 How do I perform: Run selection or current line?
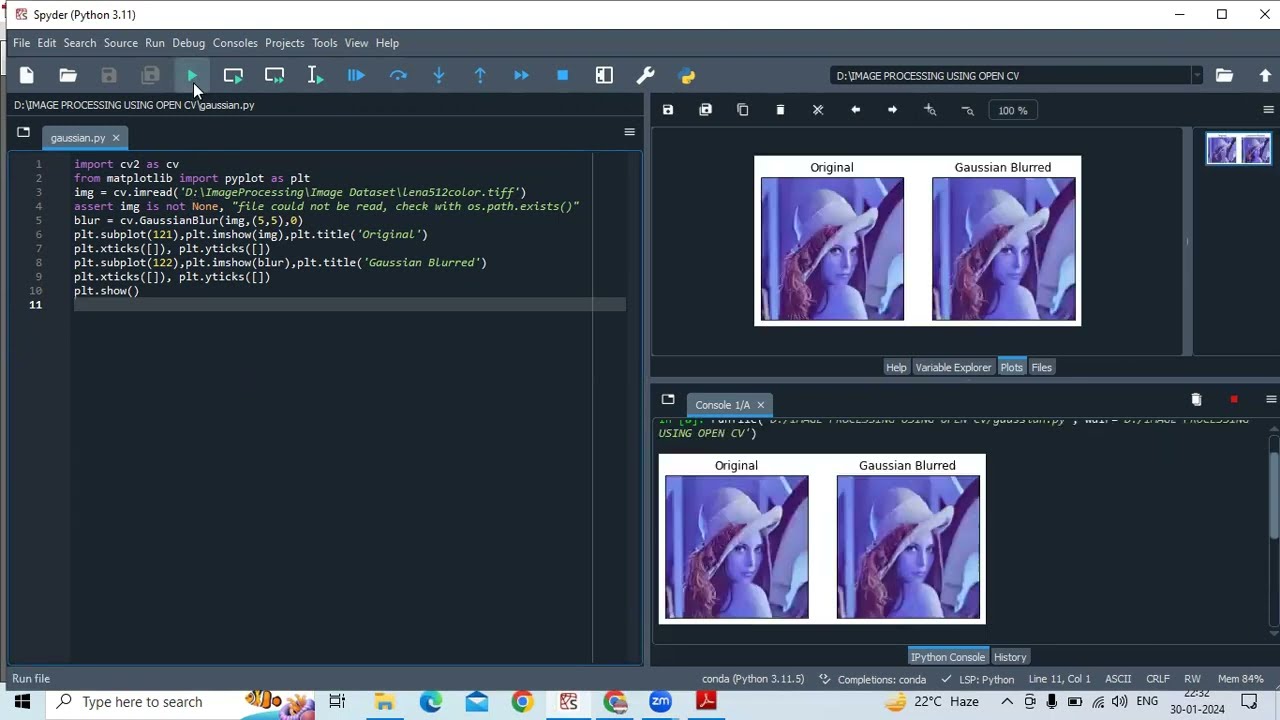(x=315, y=75)
